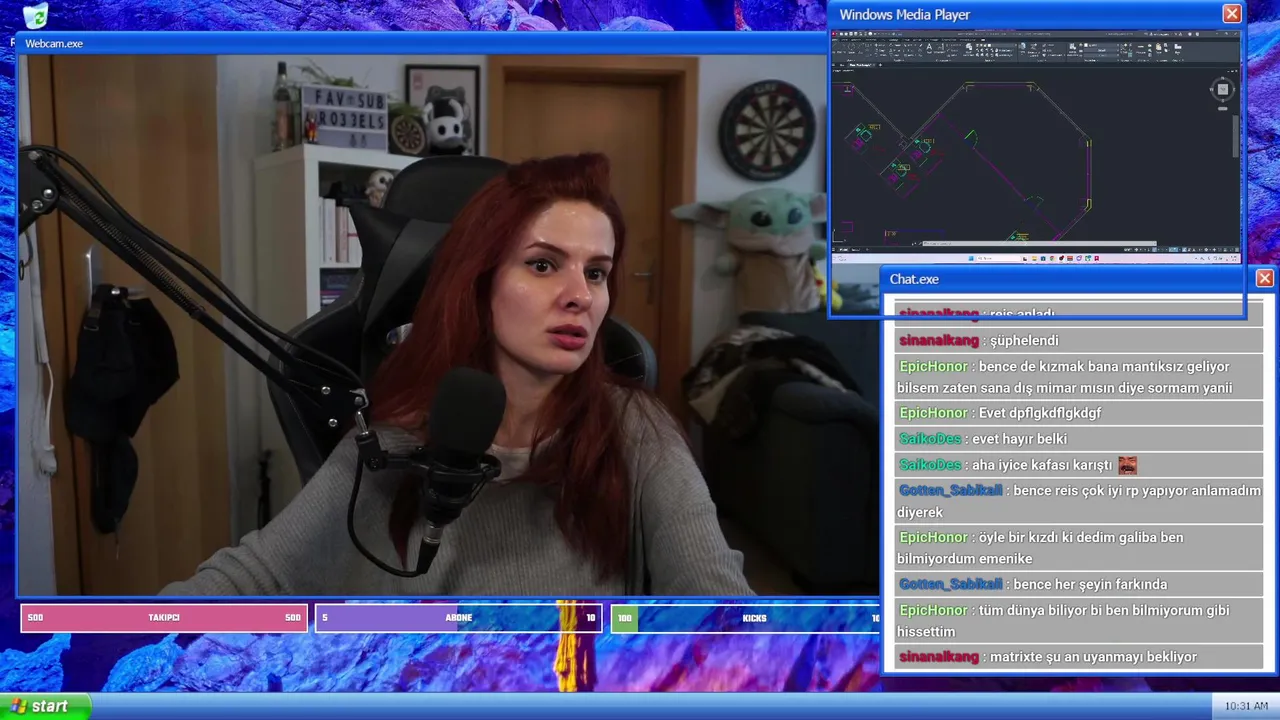1280x720 pixels.
Task: Click the Webcam.exe title bar
Action: click(420, 43)
